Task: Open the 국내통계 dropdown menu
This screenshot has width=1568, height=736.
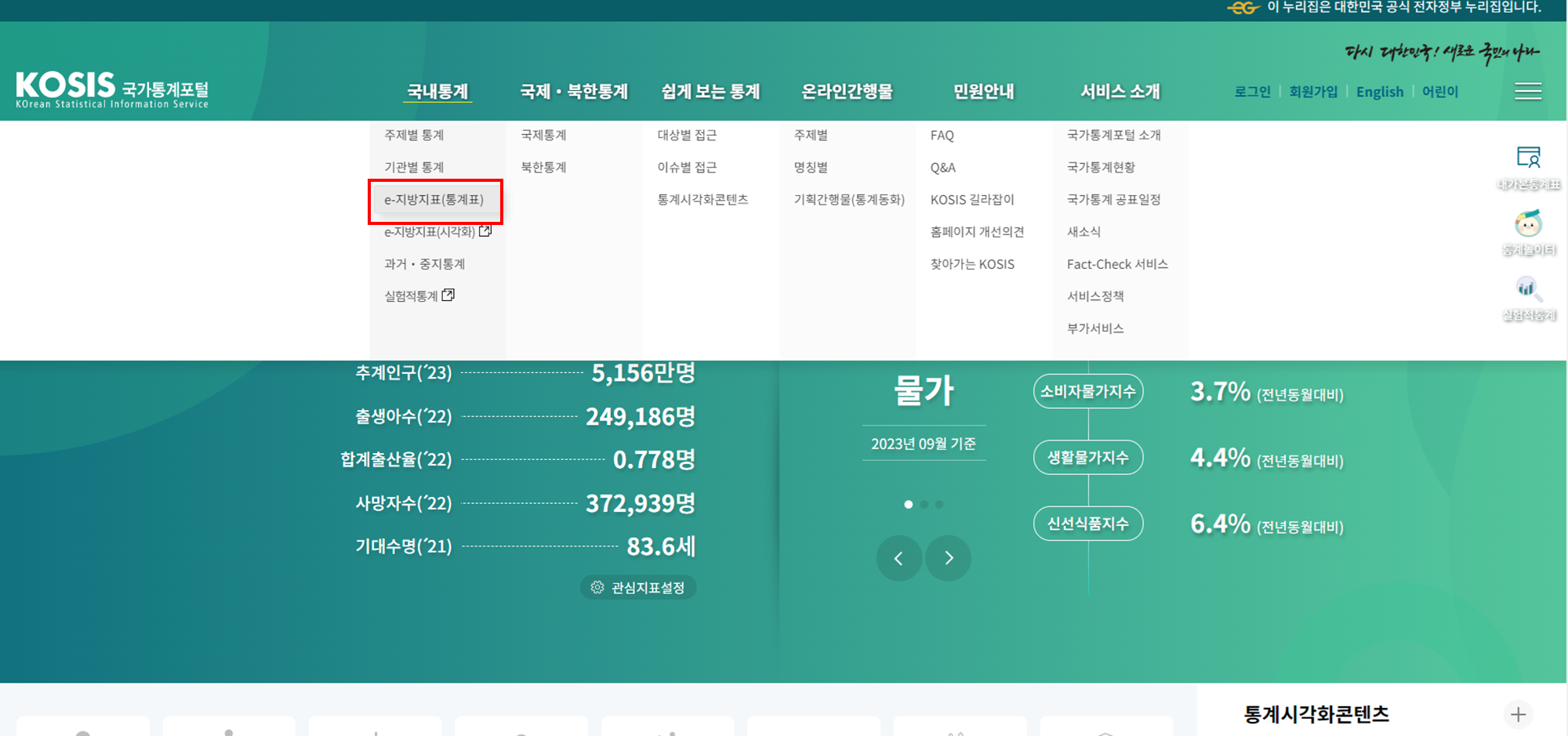Action: point(438,91)
